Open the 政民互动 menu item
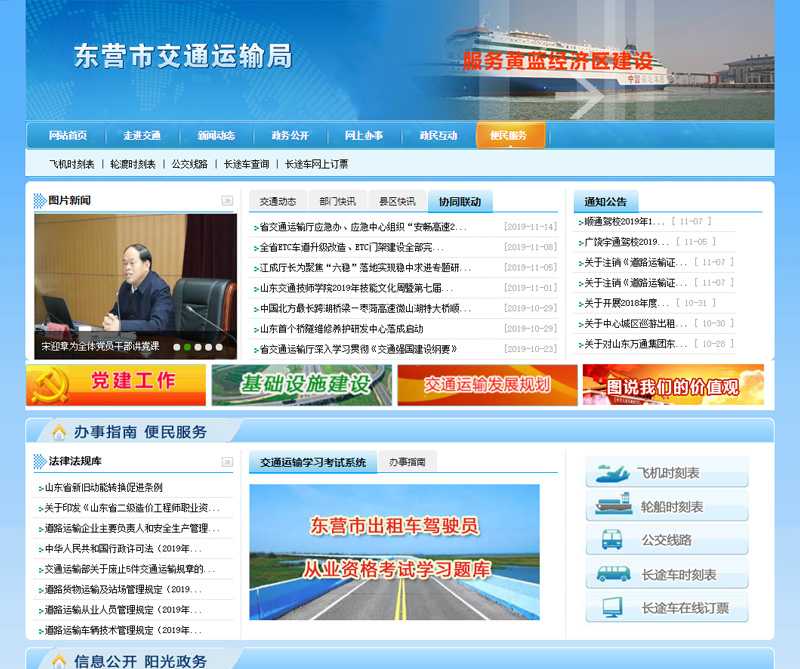The width and height of the screenshot is (800, 669). pyautogui.click(x=438, y=135)
